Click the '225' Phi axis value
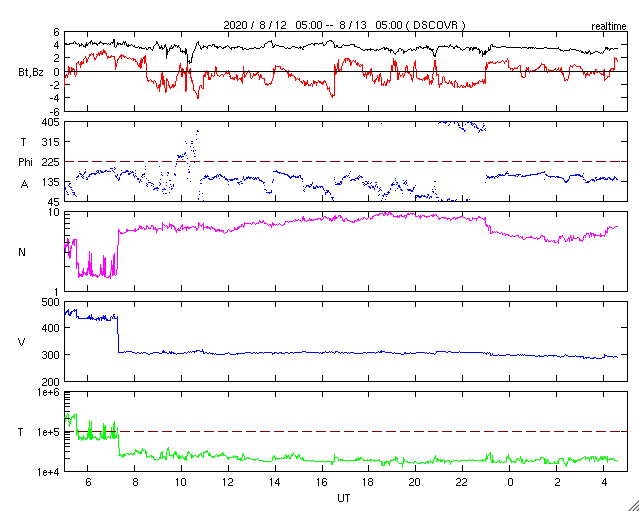 click(x=51, y=162)
